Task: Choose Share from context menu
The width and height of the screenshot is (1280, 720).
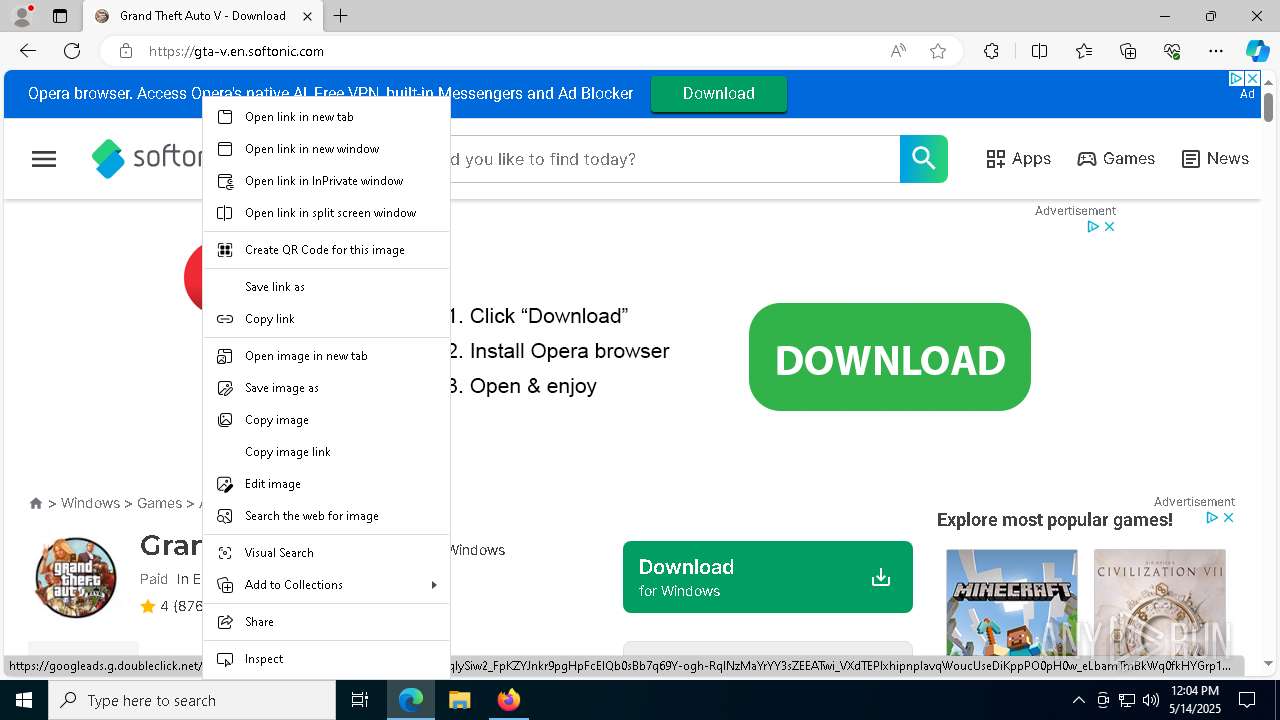Action: pos(326,622)
